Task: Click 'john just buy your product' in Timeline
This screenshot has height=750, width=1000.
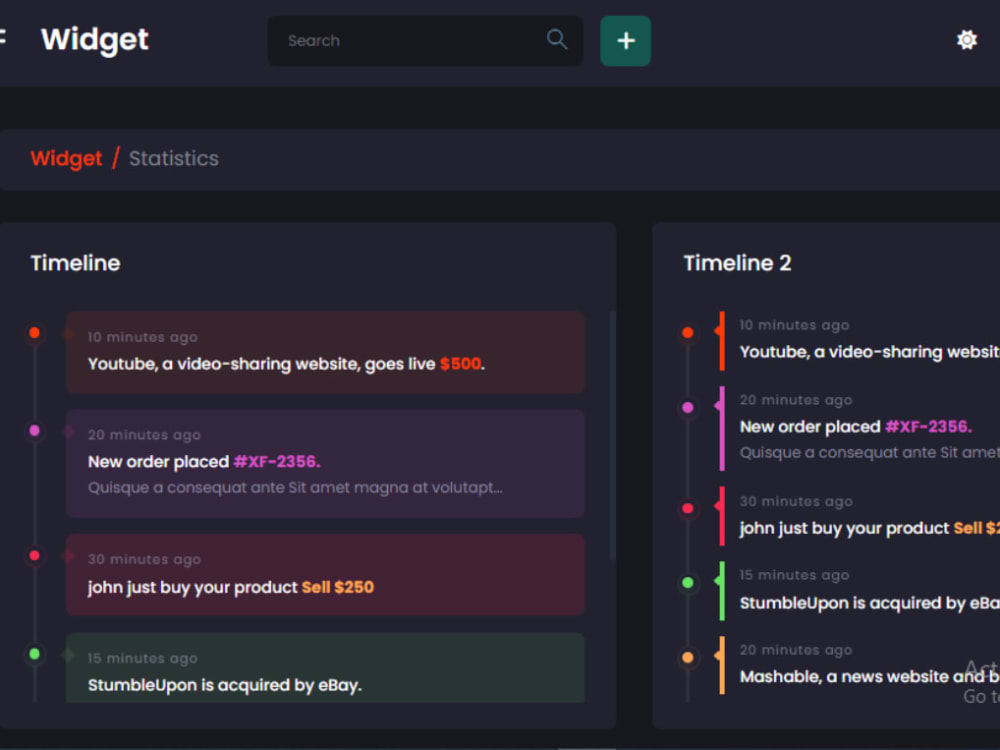Action: tap(193, 587)
